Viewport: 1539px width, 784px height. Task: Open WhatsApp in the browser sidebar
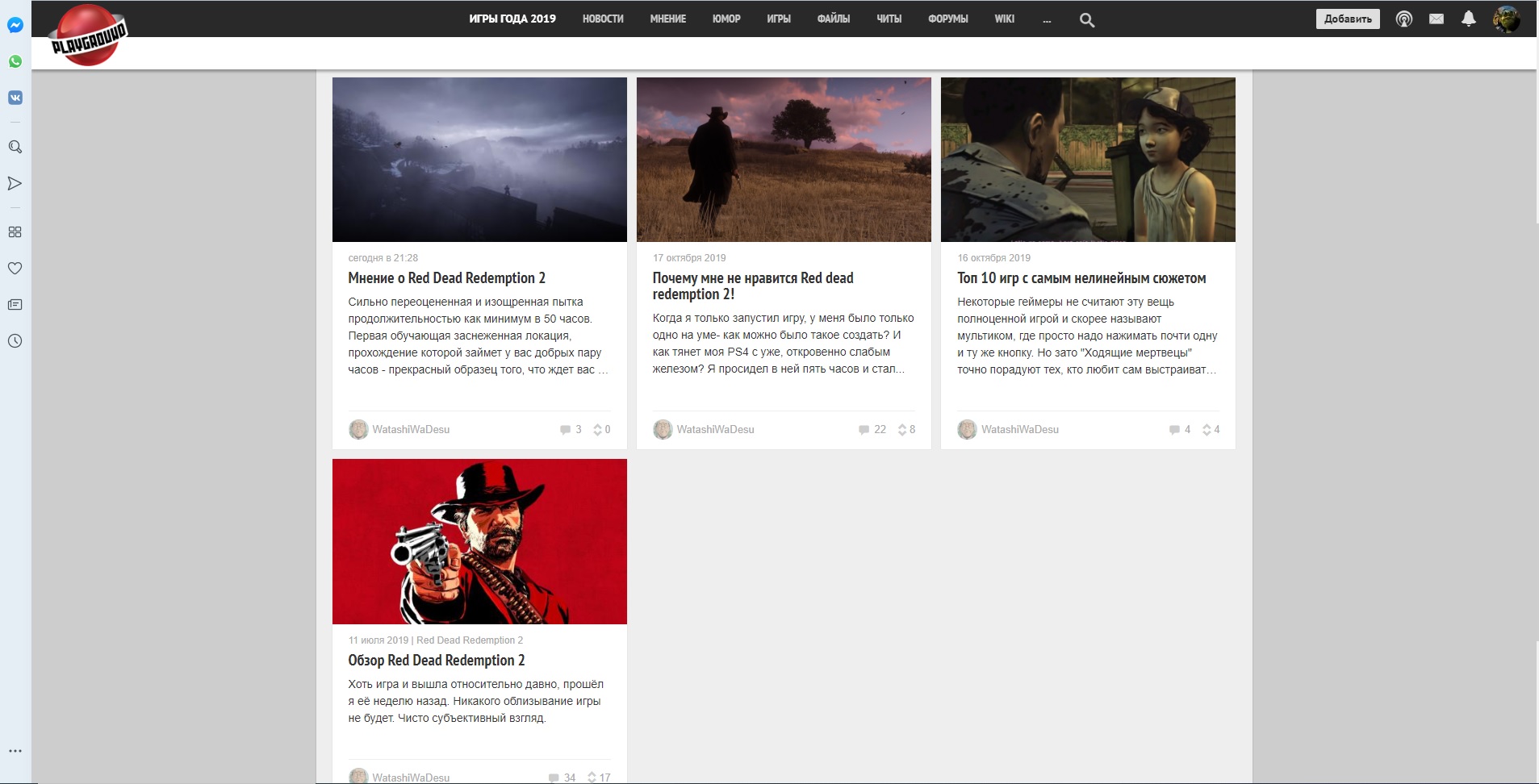tap(15, 61)
